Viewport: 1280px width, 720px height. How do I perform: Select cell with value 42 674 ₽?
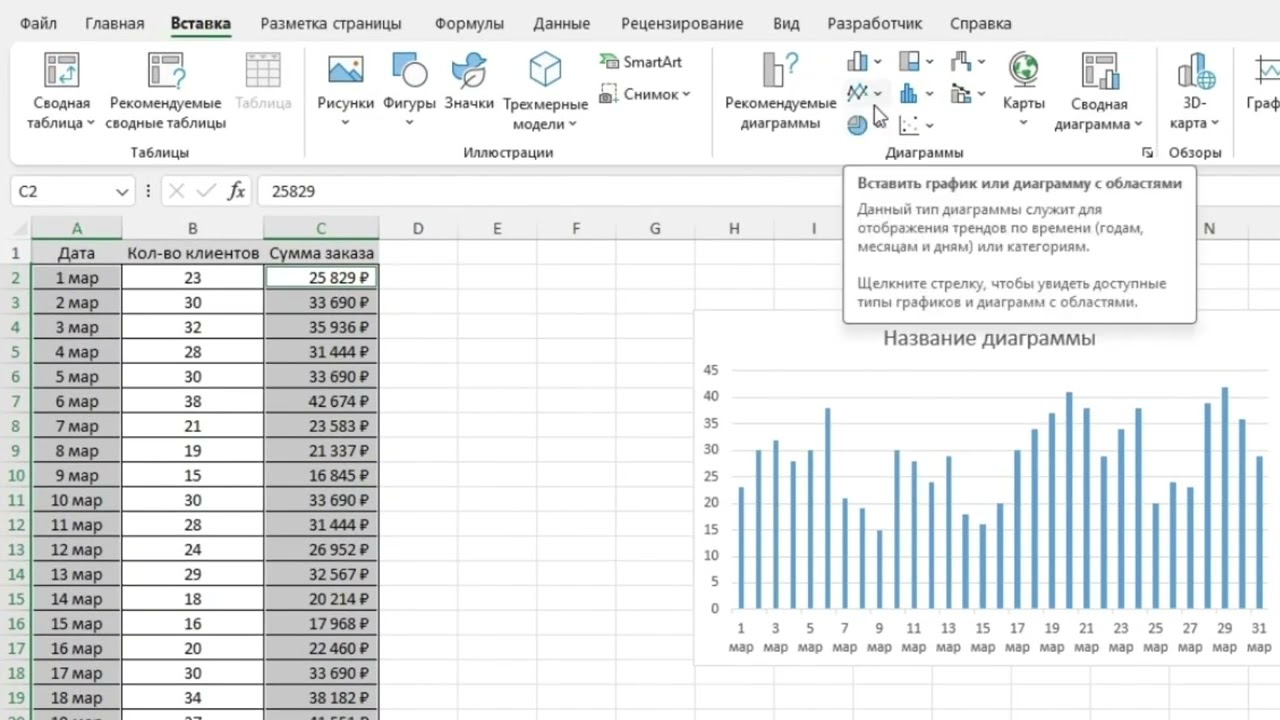(x=321, y=401)
